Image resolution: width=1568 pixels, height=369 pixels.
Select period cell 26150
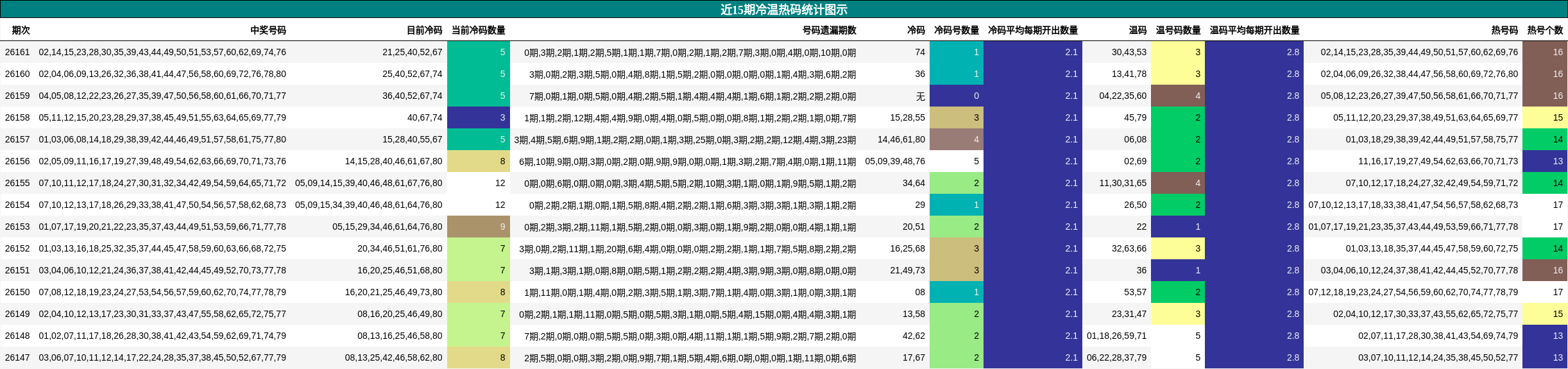17,292
